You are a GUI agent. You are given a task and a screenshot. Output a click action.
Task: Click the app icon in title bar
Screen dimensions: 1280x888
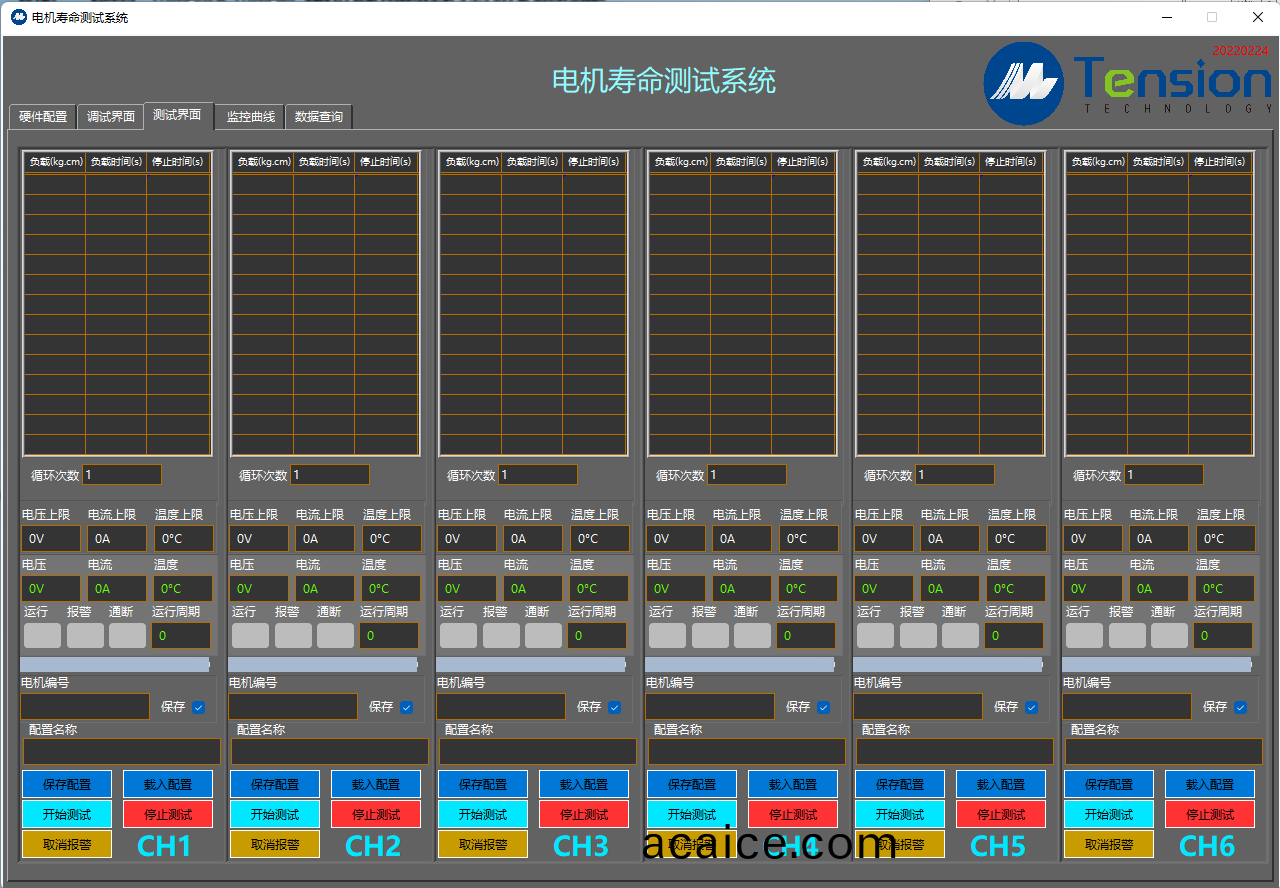click(18, 17)
